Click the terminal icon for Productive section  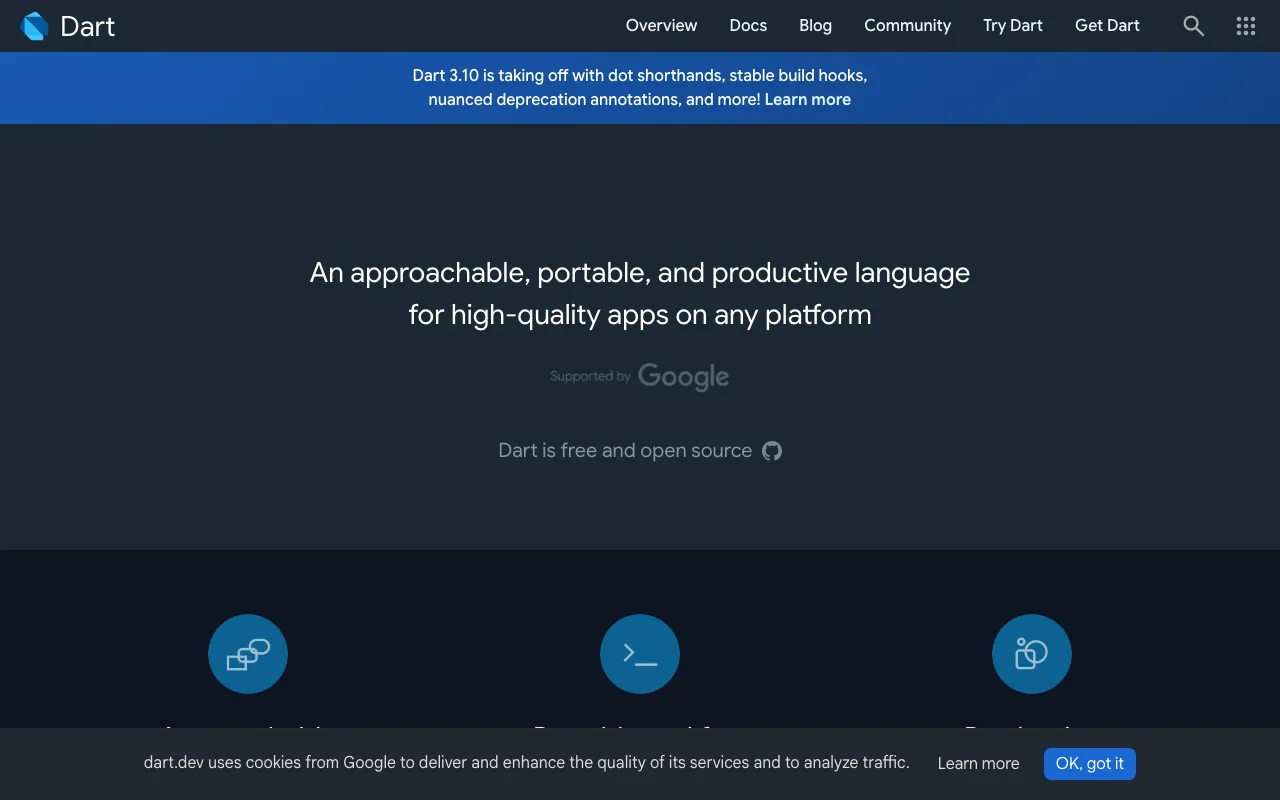pos(639,654)
